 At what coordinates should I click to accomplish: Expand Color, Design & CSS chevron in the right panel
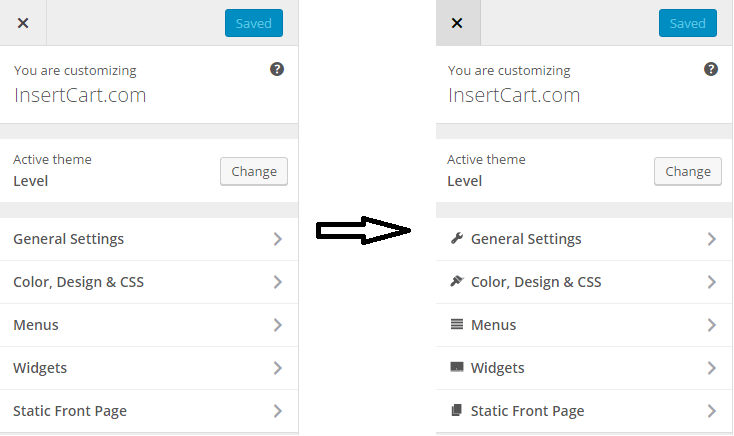[x=712, y=282]
